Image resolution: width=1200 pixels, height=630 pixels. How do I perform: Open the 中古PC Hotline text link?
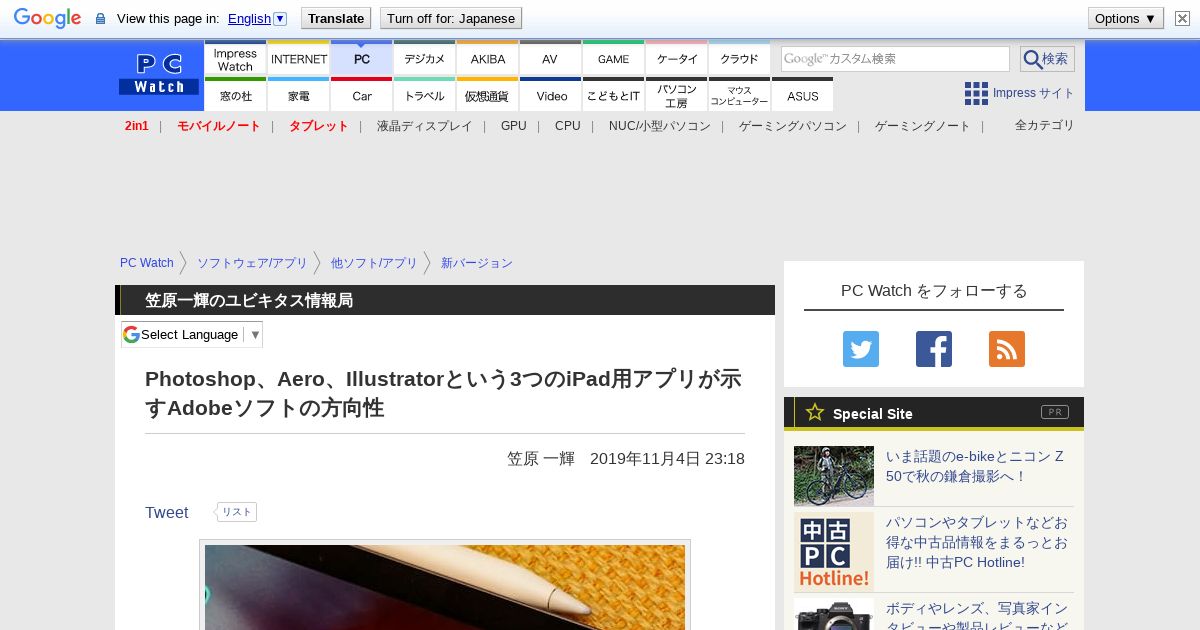(x=977, y=542)
